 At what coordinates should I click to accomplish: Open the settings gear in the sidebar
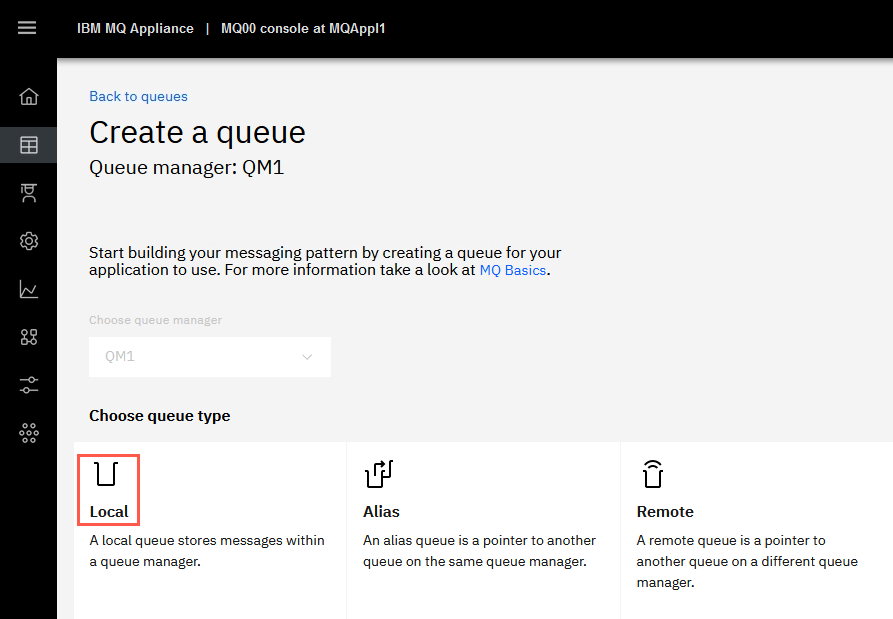pyautogui.click(x=28, y=241)
